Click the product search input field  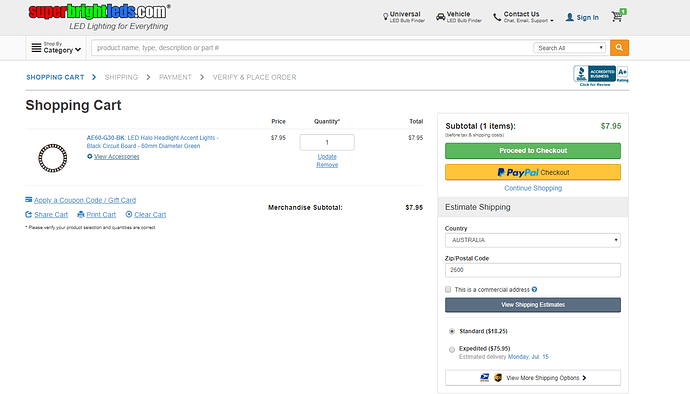(312, 48)
